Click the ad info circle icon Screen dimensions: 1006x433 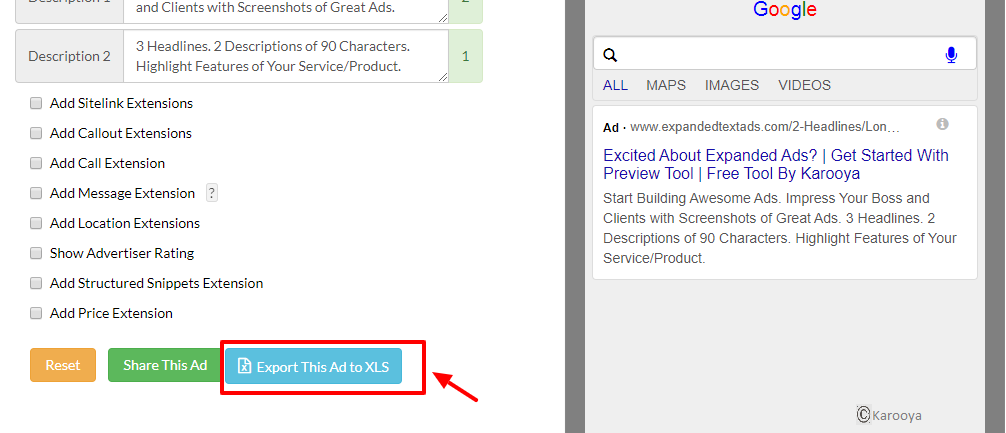point(942,124)
